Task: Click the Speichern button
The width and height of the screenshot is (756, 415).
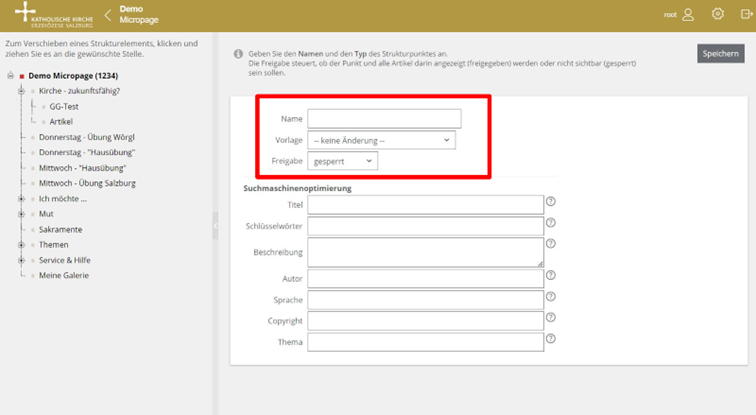Action: click(x=720, y=54)
